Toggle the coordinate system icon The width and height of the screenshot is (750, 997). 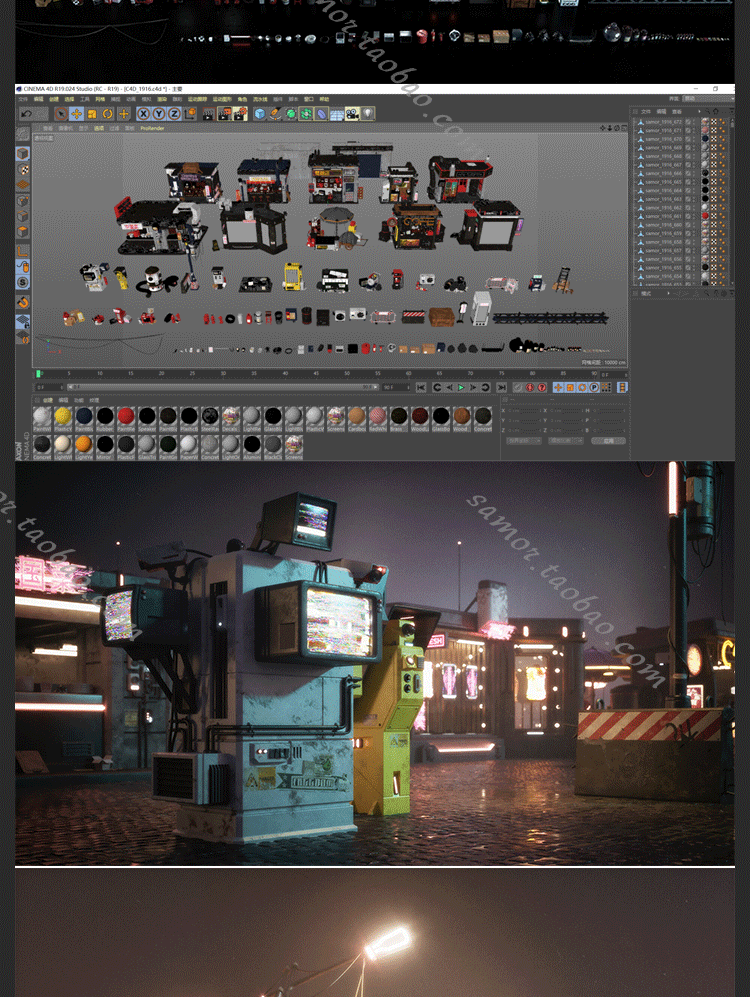pos(190,114)
